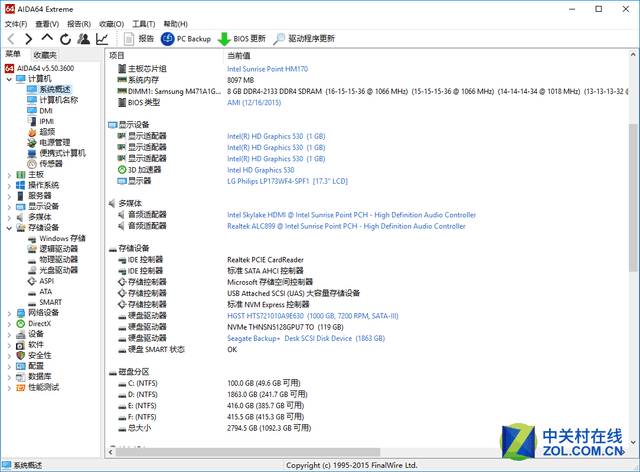Viewport: 640px width, 472px height.
Task: Open LG Philips LP173WF4-SPF1 monitor link
Action: (287, 181)
